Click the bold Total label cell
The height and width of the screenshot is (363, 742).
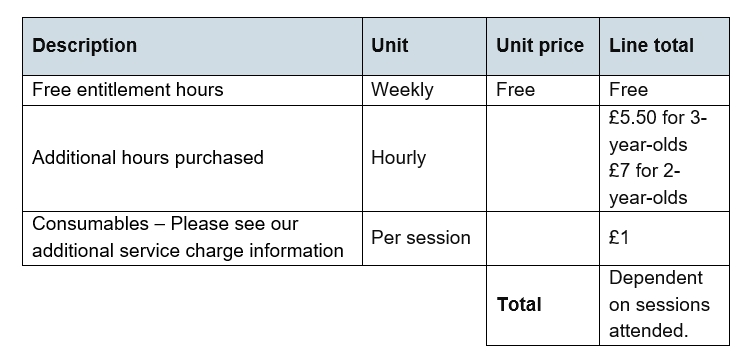[543, 305]
